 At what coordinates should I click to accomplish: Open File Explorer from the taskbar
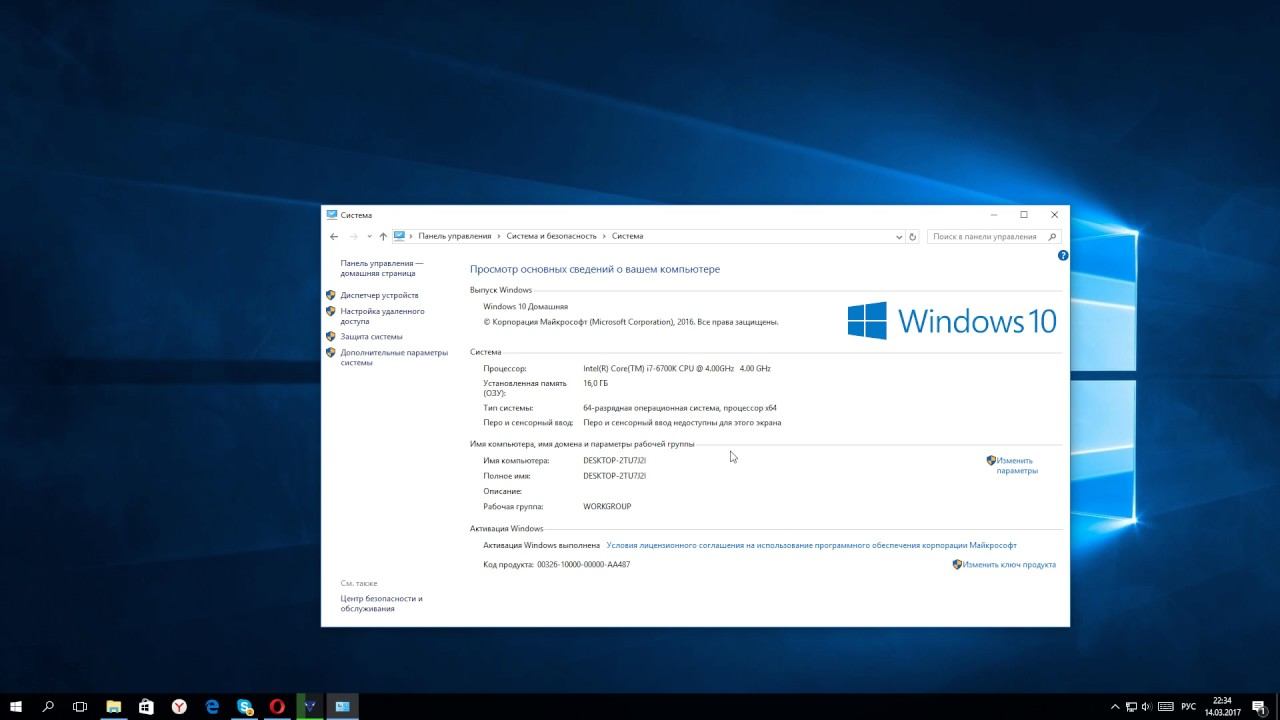(x=114, y=706)
